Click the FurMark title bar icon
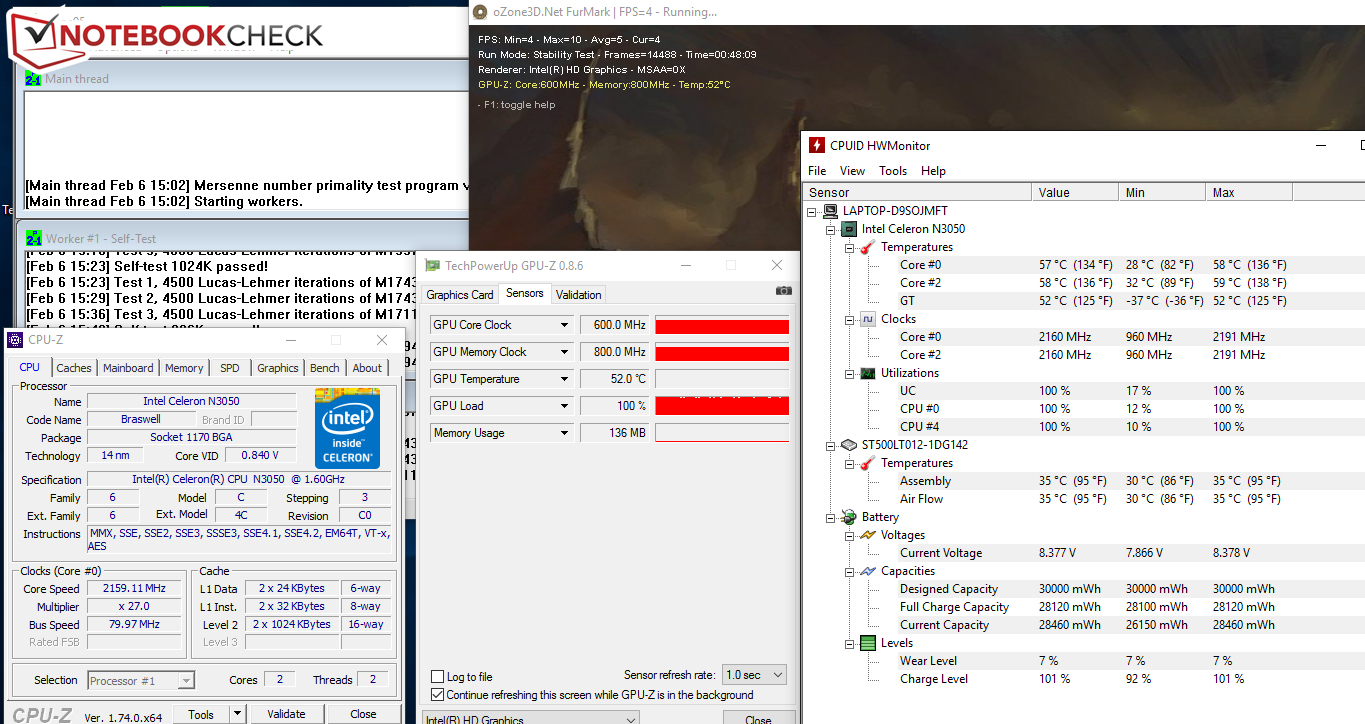Screen dimensions: 1365x724 coord(481,12)
